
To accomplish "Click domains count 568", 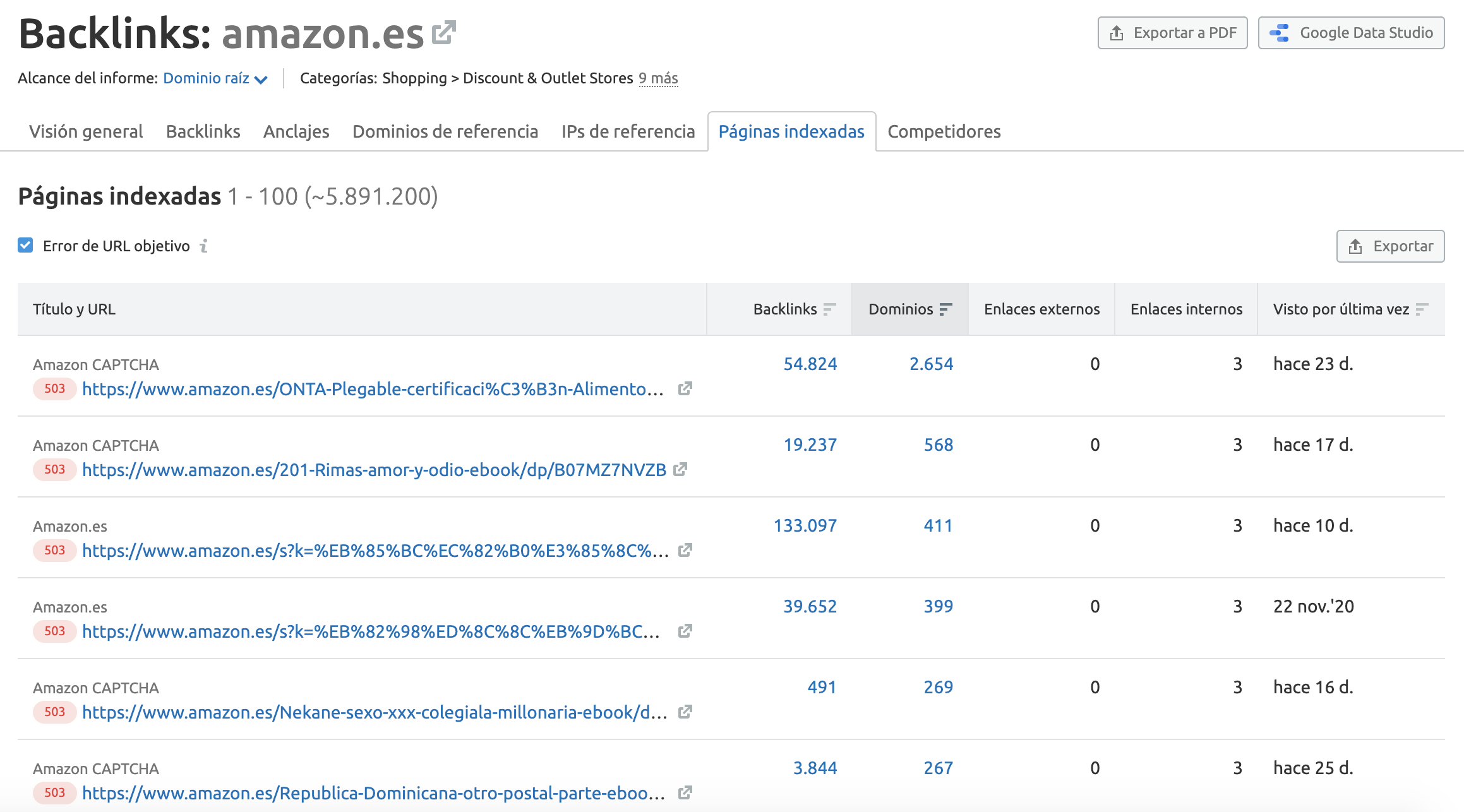I will pos(939,445).
